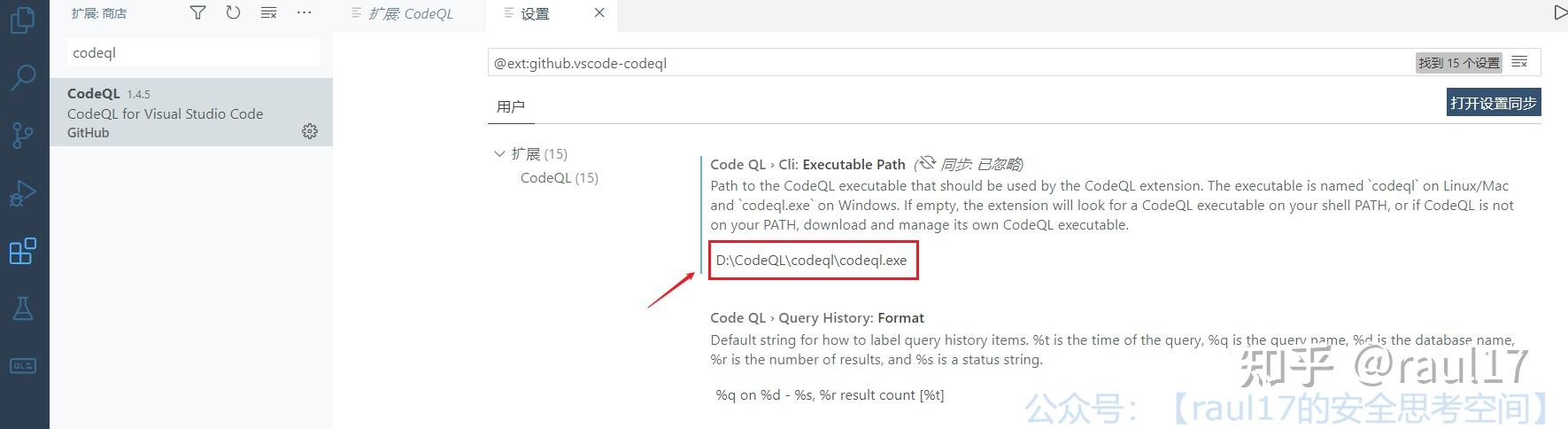Screen dimensions: 1568x429
Task: Switch to the 扩展: CodeQL tab
Action: tap(410, 13)
